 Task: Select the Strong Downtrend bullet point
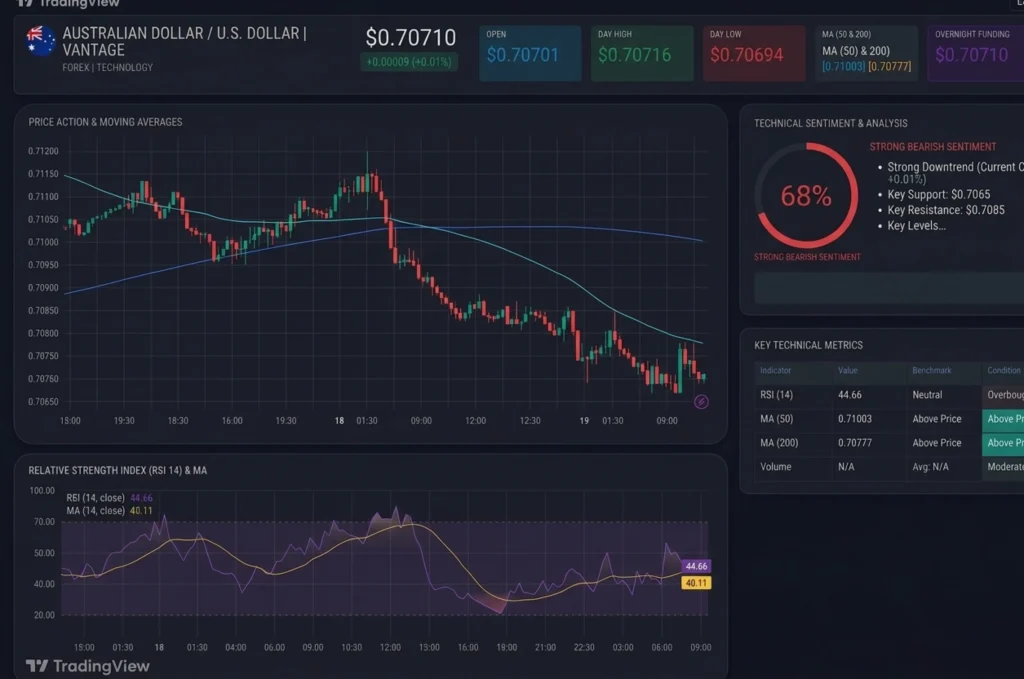pos(955,172)
